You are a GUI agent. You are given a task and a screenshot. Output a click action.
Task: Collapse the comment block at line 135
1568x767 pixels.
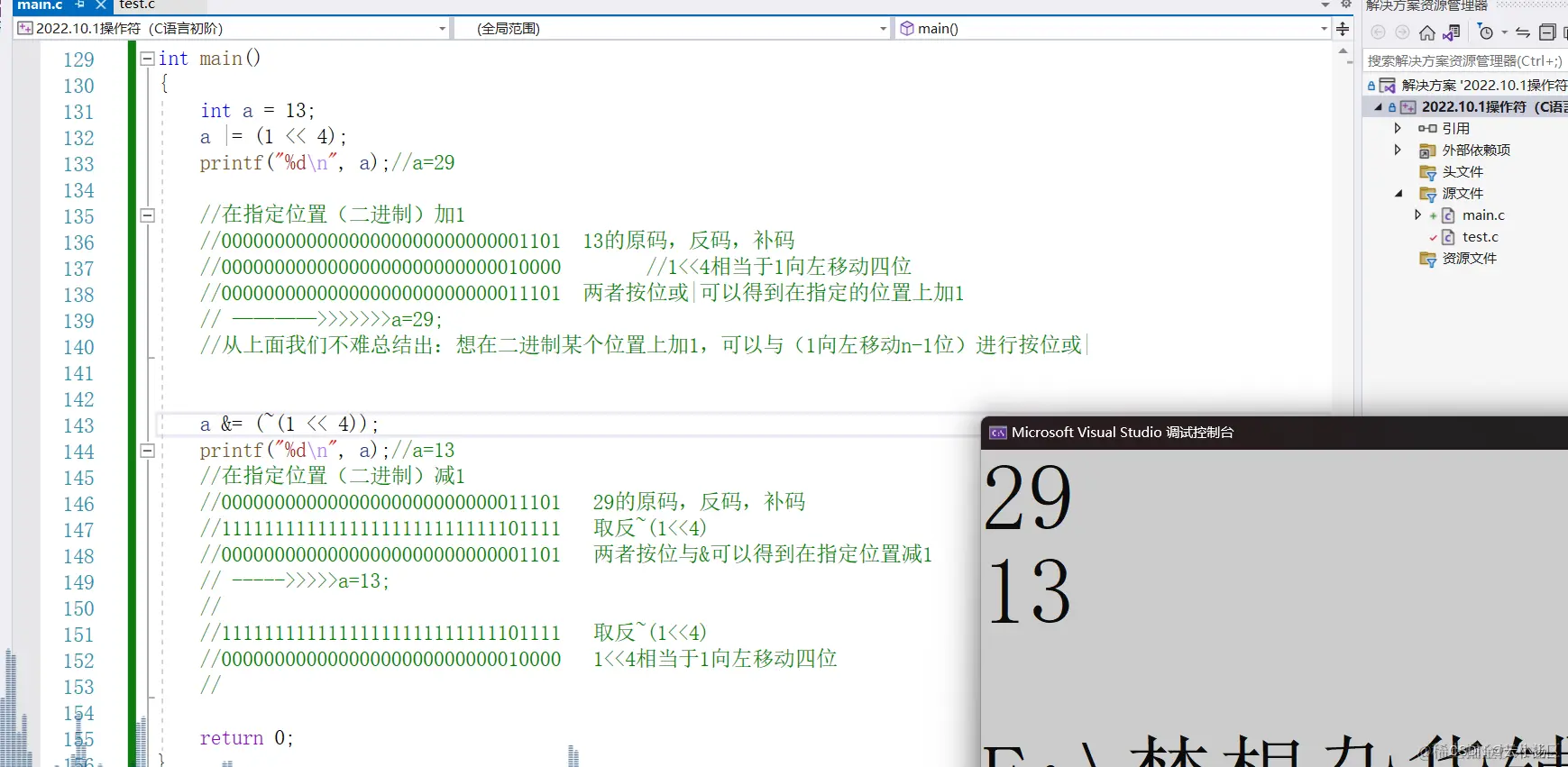[147, 215]
